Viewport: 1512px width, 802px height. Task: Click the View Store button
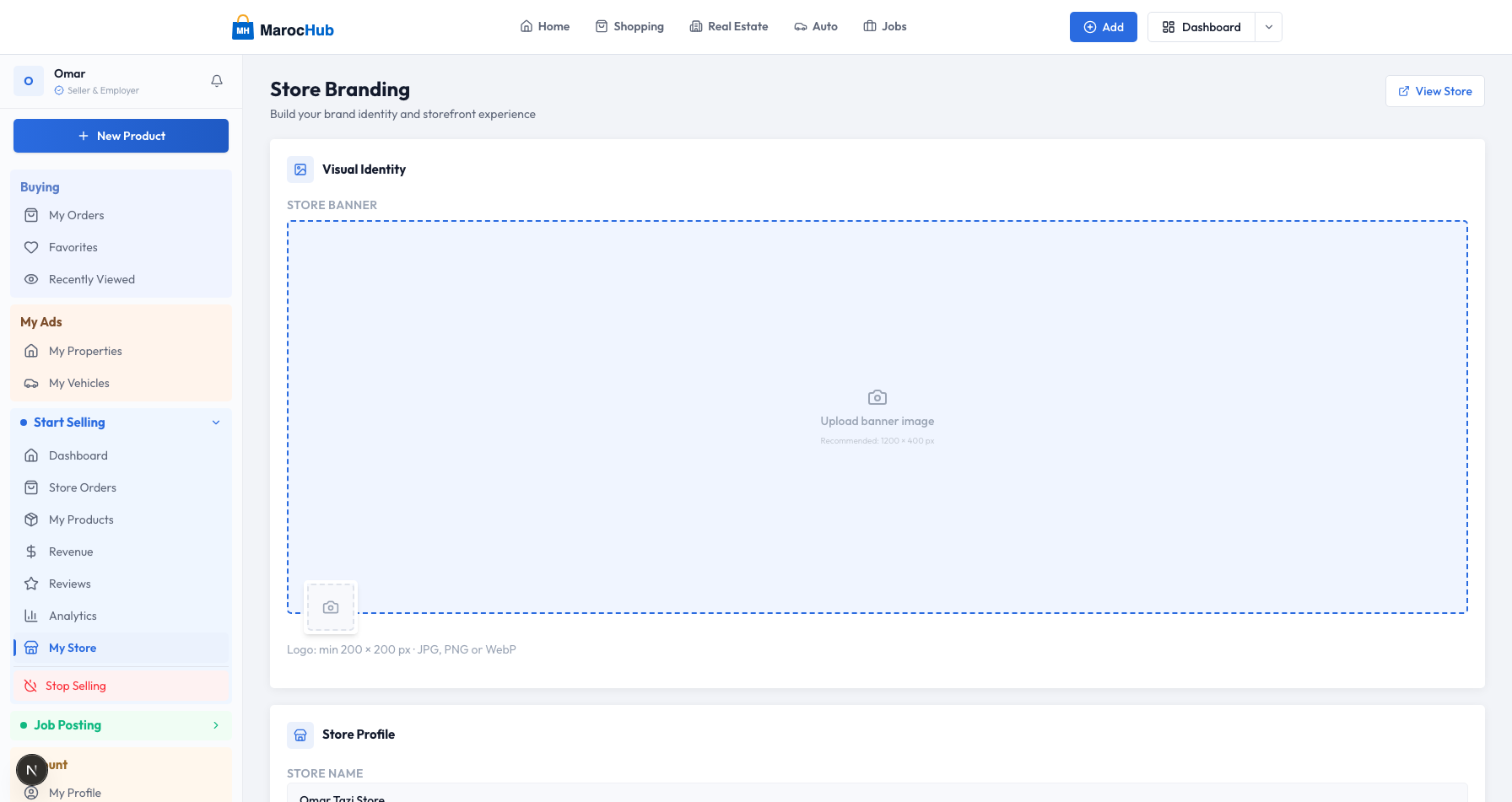[x=1434, y=91]
